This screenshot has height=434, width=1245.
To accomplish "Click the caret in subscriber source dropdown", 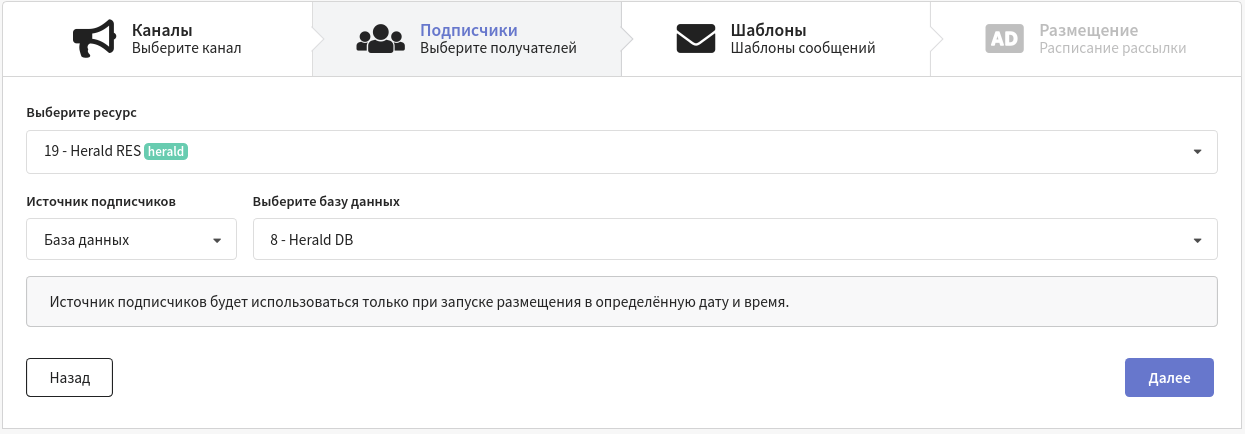I will pos(216,241).
